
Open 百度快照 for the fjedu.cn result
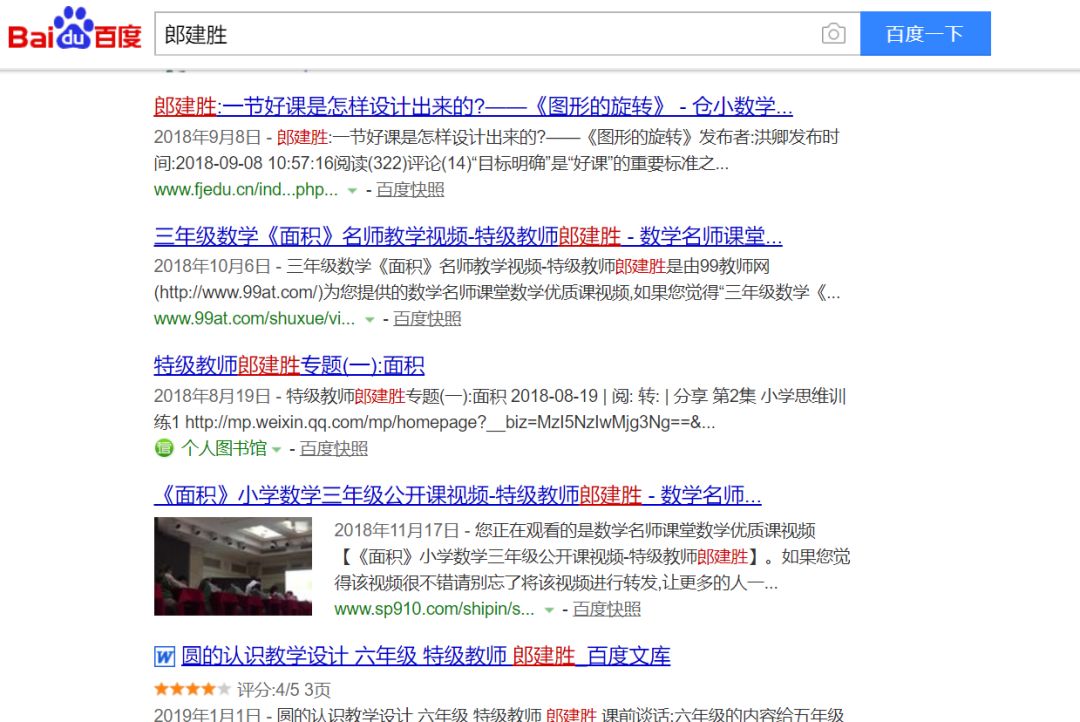pos(410,190)
